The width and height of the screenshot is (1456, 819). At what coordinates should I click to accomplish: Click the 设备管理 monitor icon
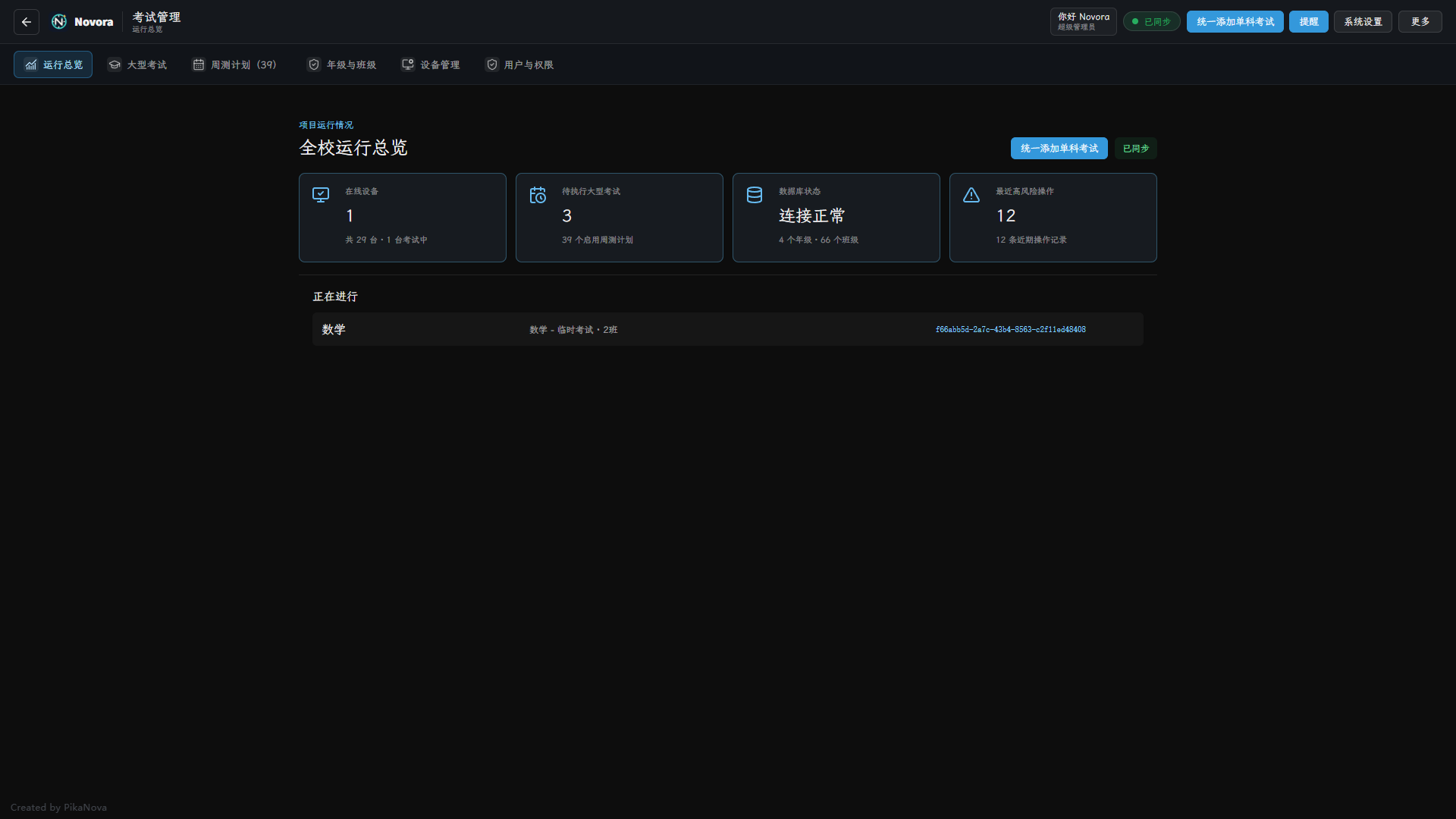408,64
